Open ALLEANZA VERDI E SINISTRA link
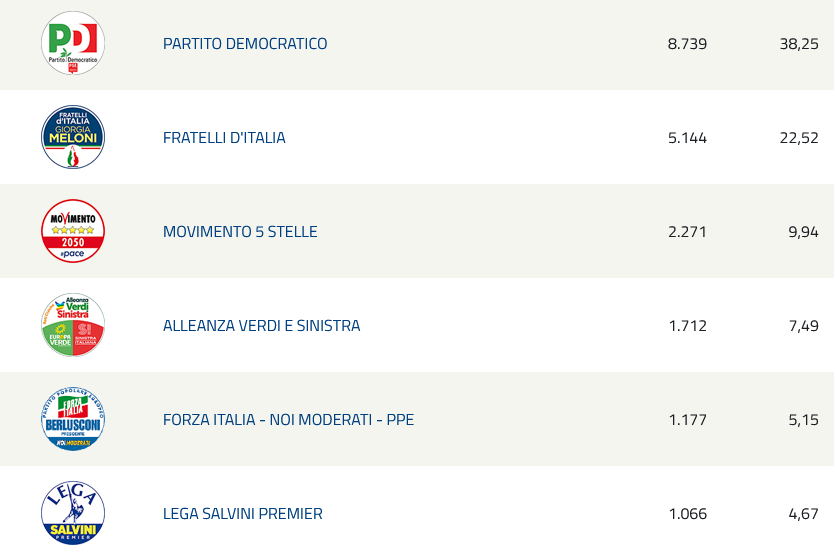The image size is (835, 554). [x=261, y=325]
